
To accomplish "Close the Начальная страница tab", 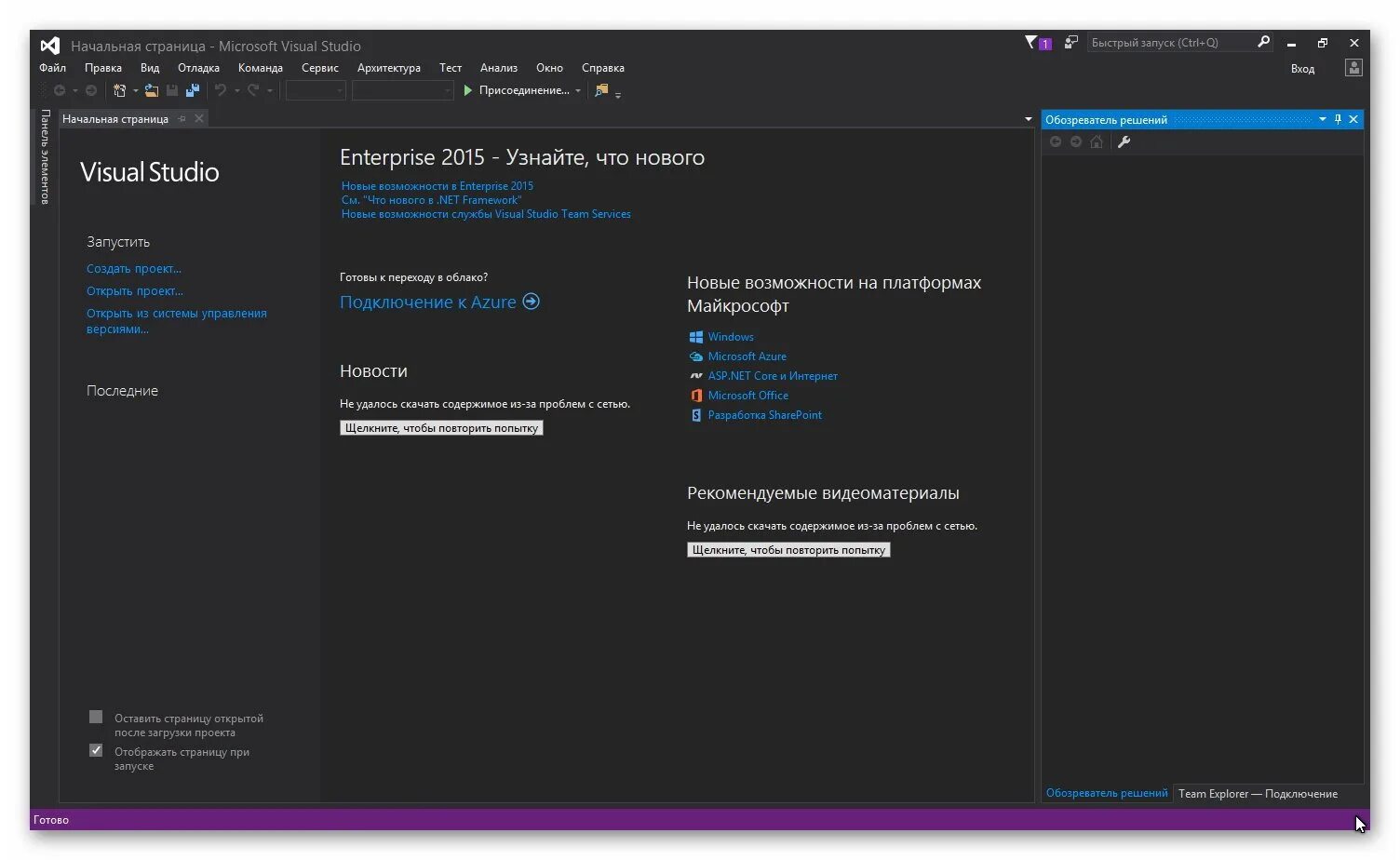I will 199,119.
